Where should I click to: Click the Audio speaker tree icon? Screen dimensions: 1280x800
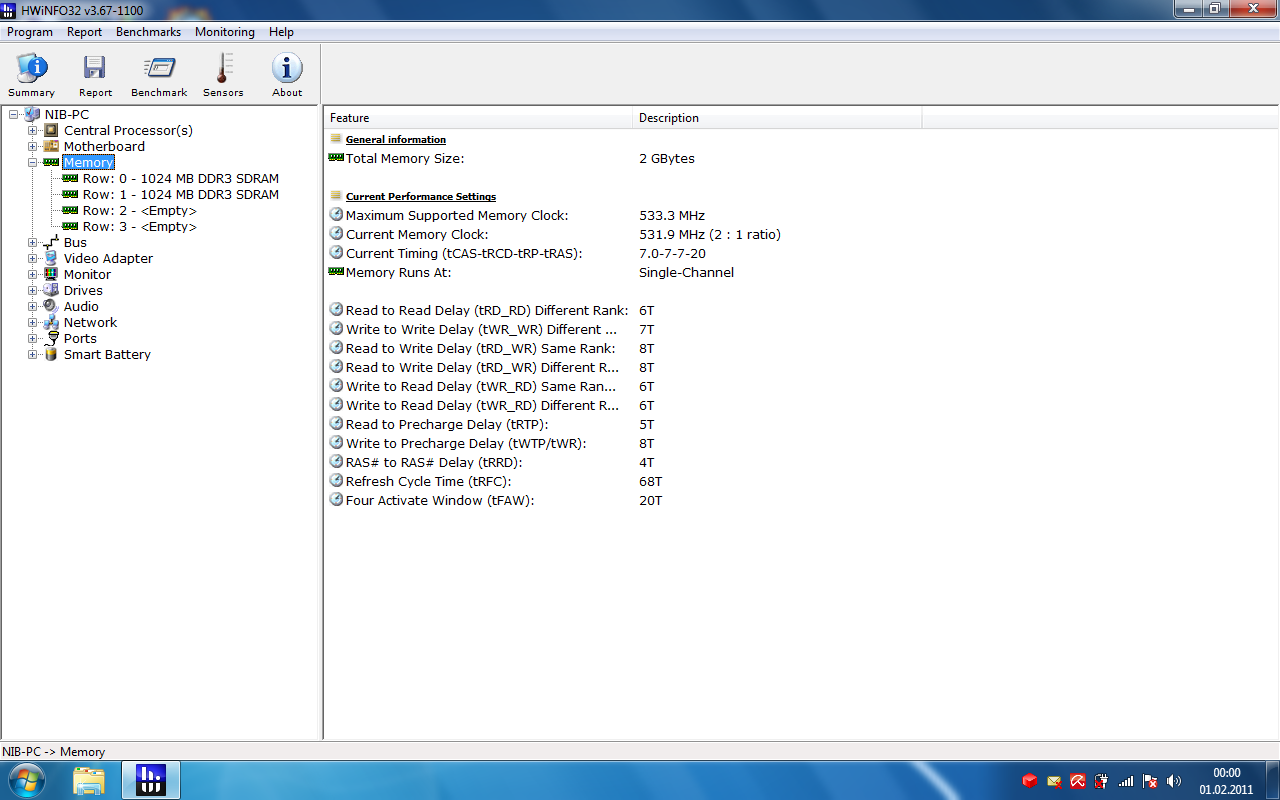[x=51, y=307]
